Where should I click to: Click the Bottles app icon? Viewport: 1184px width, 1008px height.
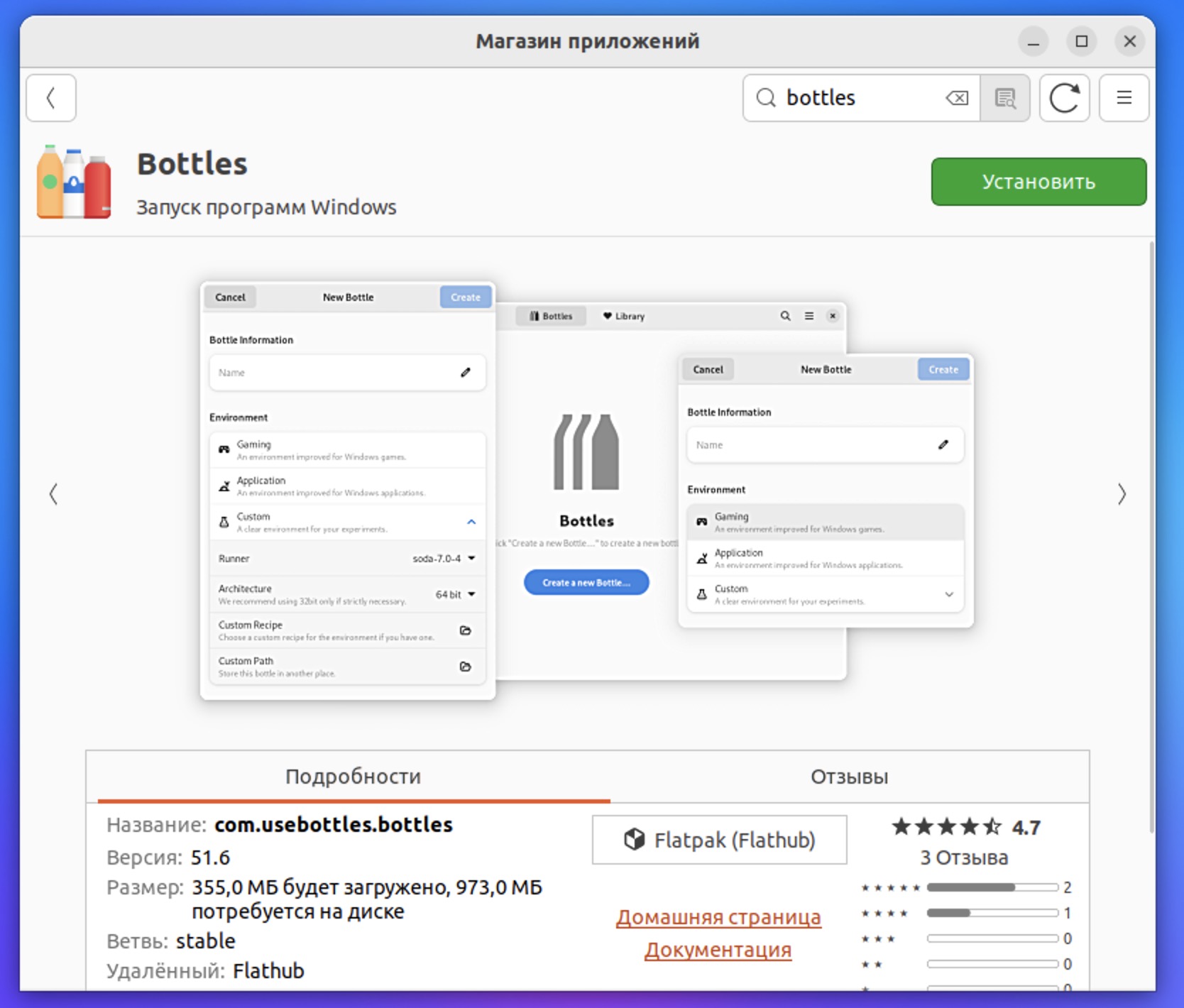point(74,182)
